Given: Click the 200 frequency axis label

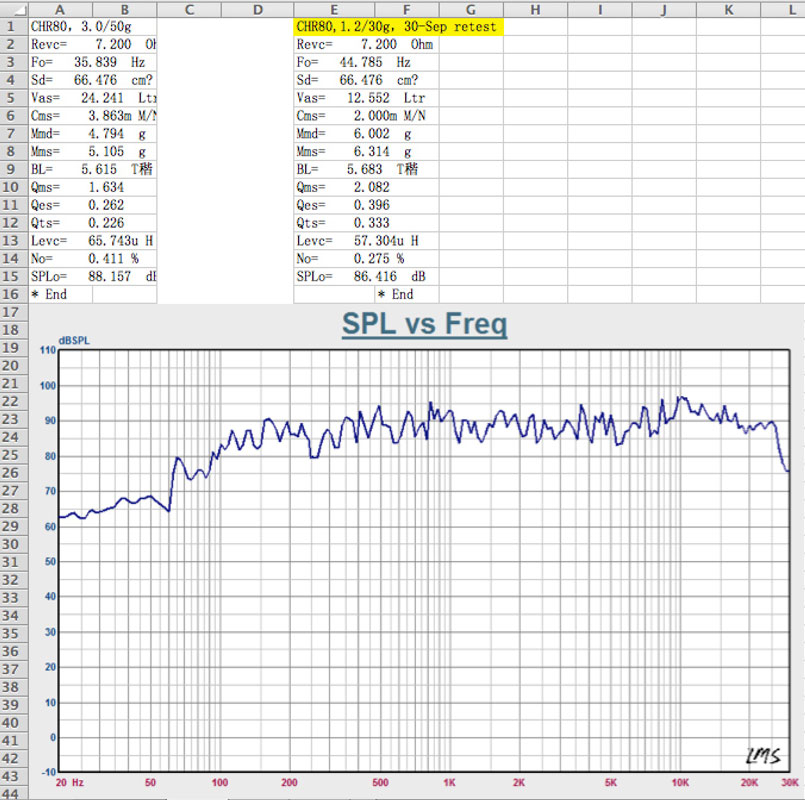Looking at the screenshot, I should coord(289,783).
